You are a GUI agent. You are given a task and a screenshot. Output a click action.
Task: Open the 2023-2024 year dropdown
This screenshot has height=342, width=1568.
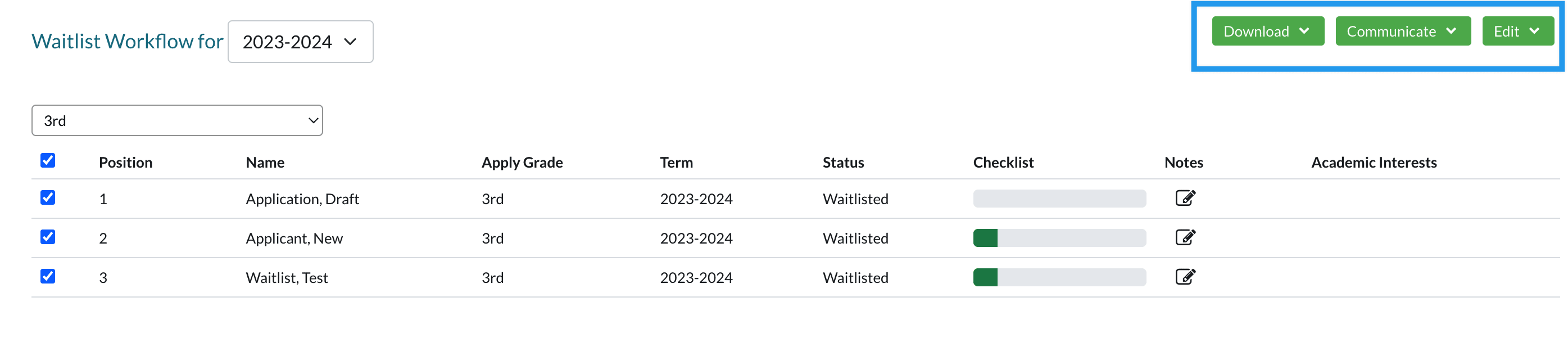(300, 42)
